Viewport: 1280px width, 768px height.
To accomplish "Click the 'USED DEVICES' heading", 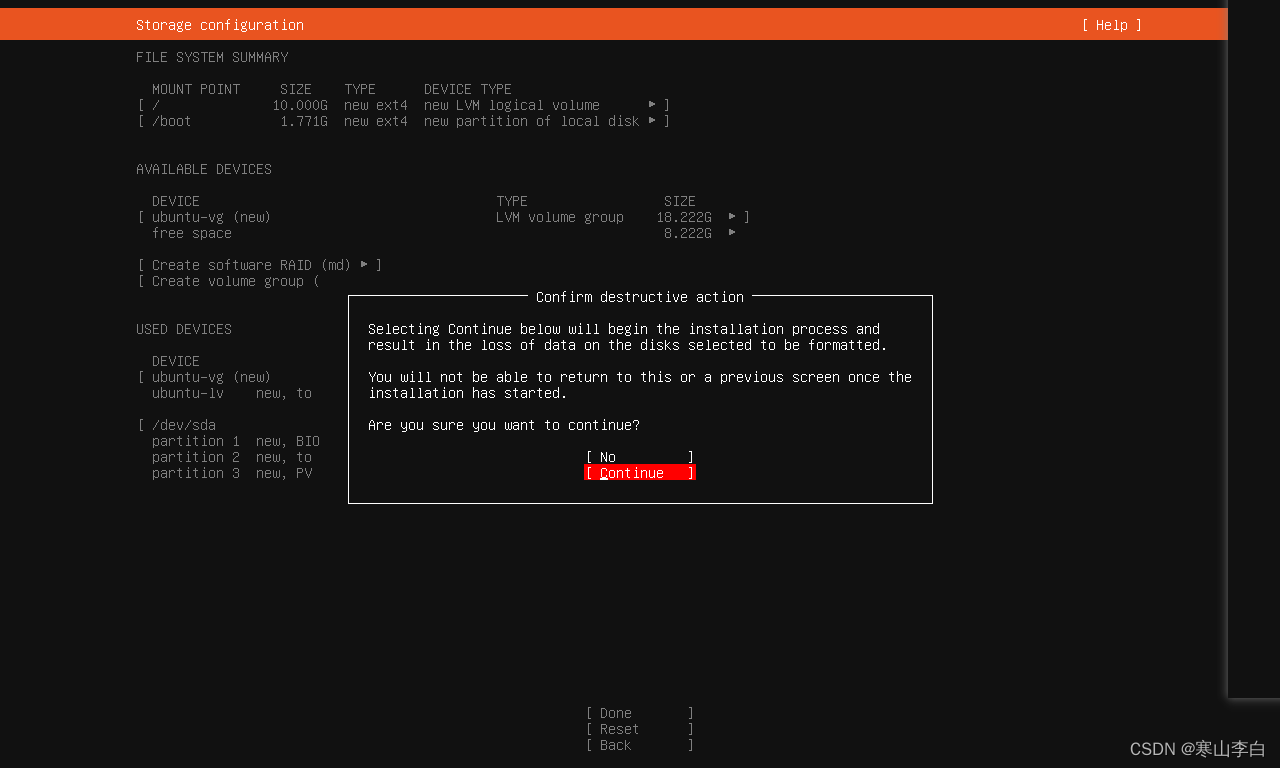I will pos(184,329).
